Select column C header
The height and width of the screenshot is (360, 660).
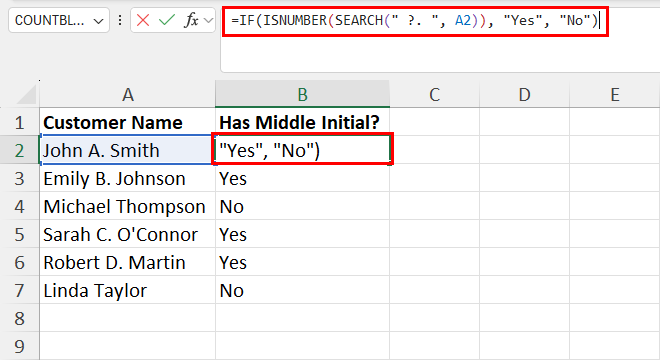[434, 94]
